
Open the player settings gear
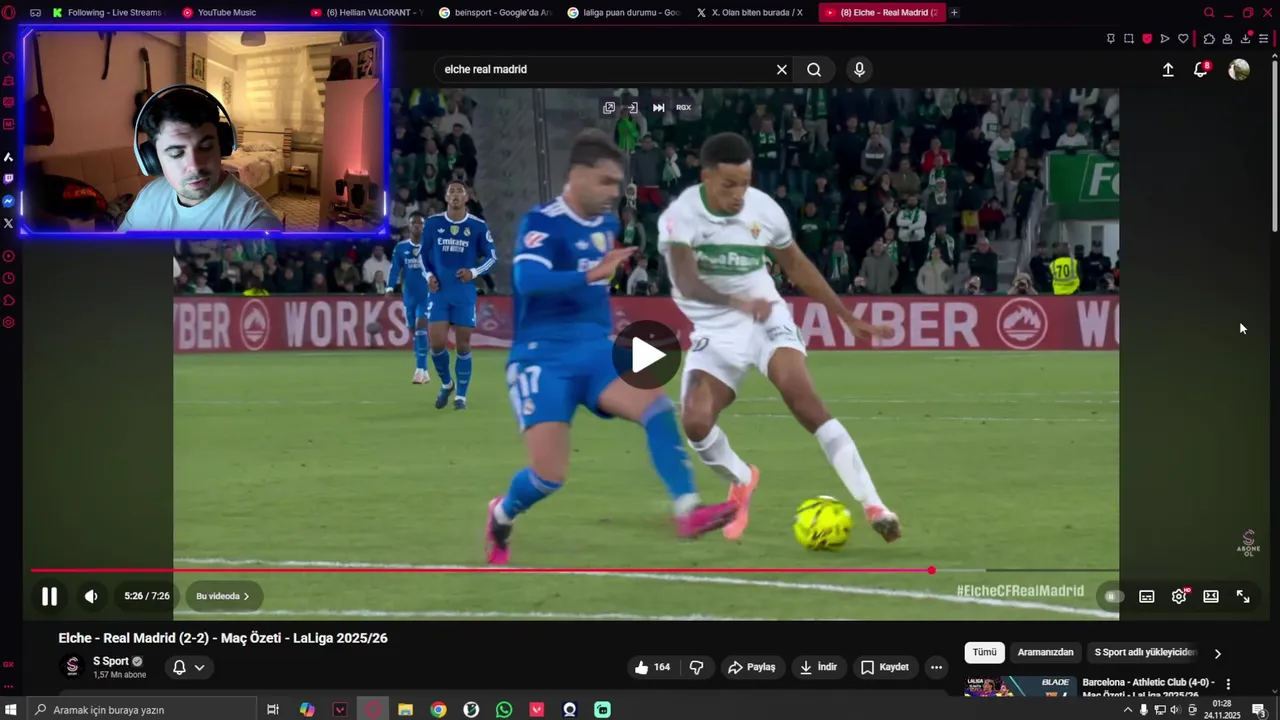point(1179,597)
